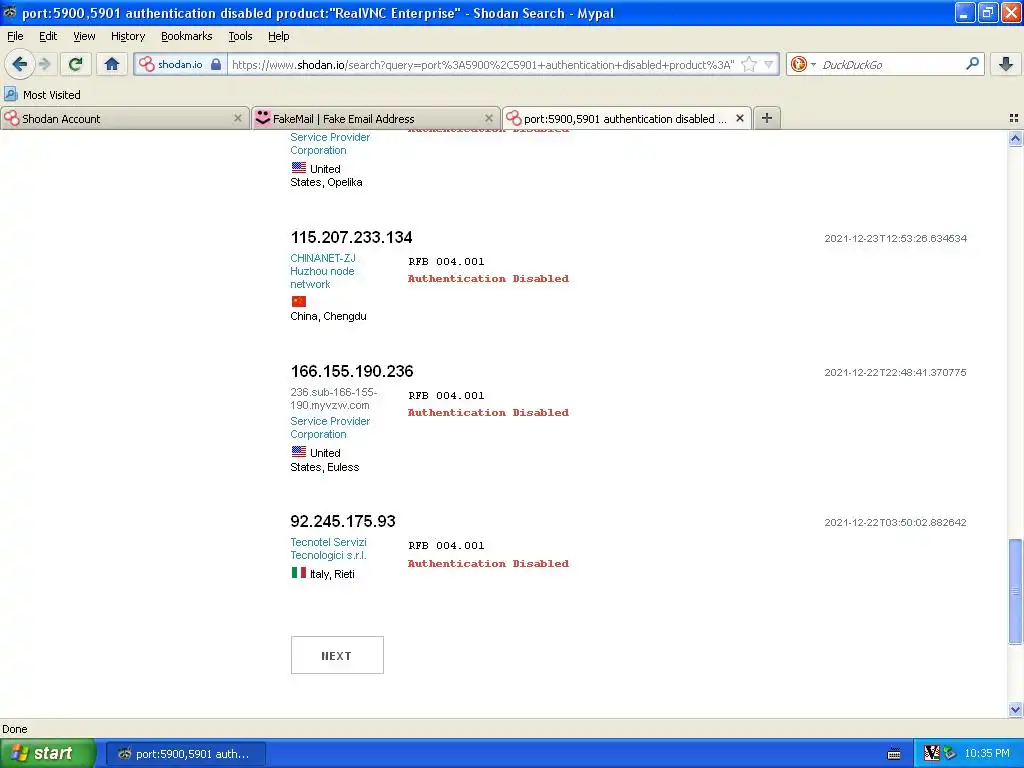Open the View menu
This screenshot has width=1024, height=768.
point(84,36)
